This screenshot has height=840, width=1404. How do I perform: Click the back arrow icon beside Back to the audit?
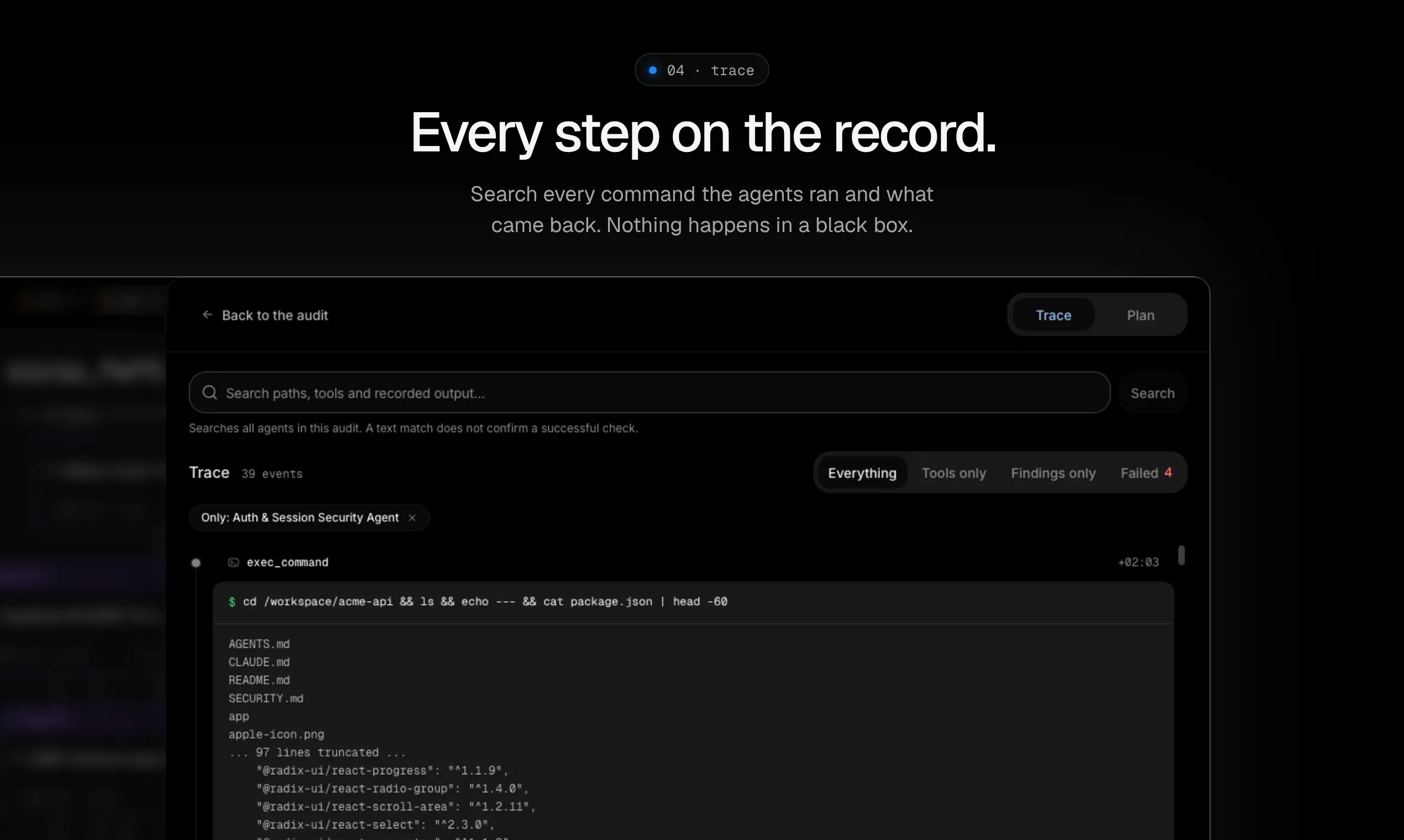click(x=207, y=314)
